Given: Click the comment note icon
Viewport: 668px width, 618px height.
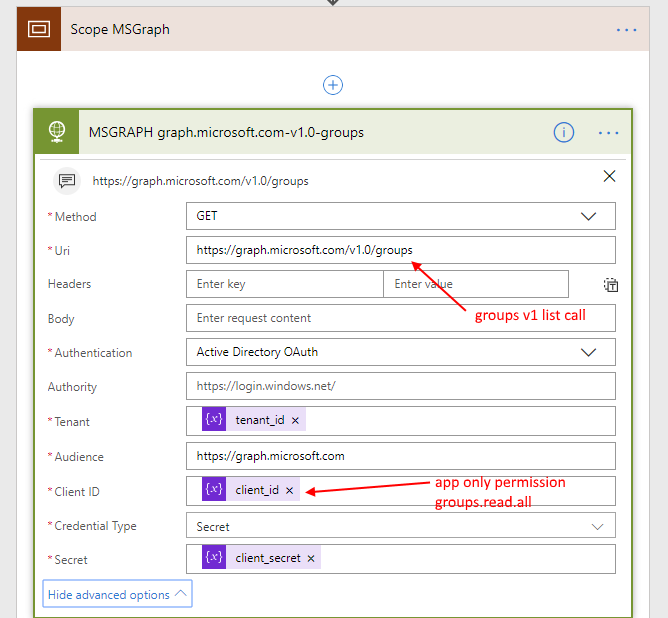Looking at the screenshot, I should point(67,181).
